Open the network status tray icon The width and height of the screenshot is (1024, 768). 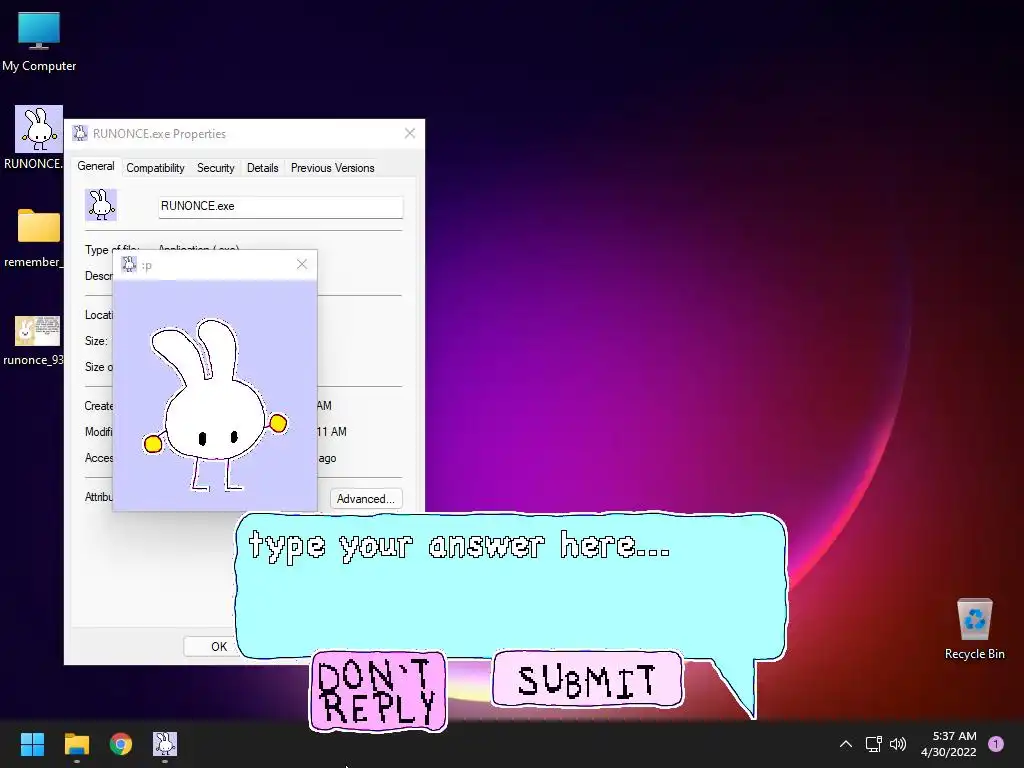pos(873,744)
